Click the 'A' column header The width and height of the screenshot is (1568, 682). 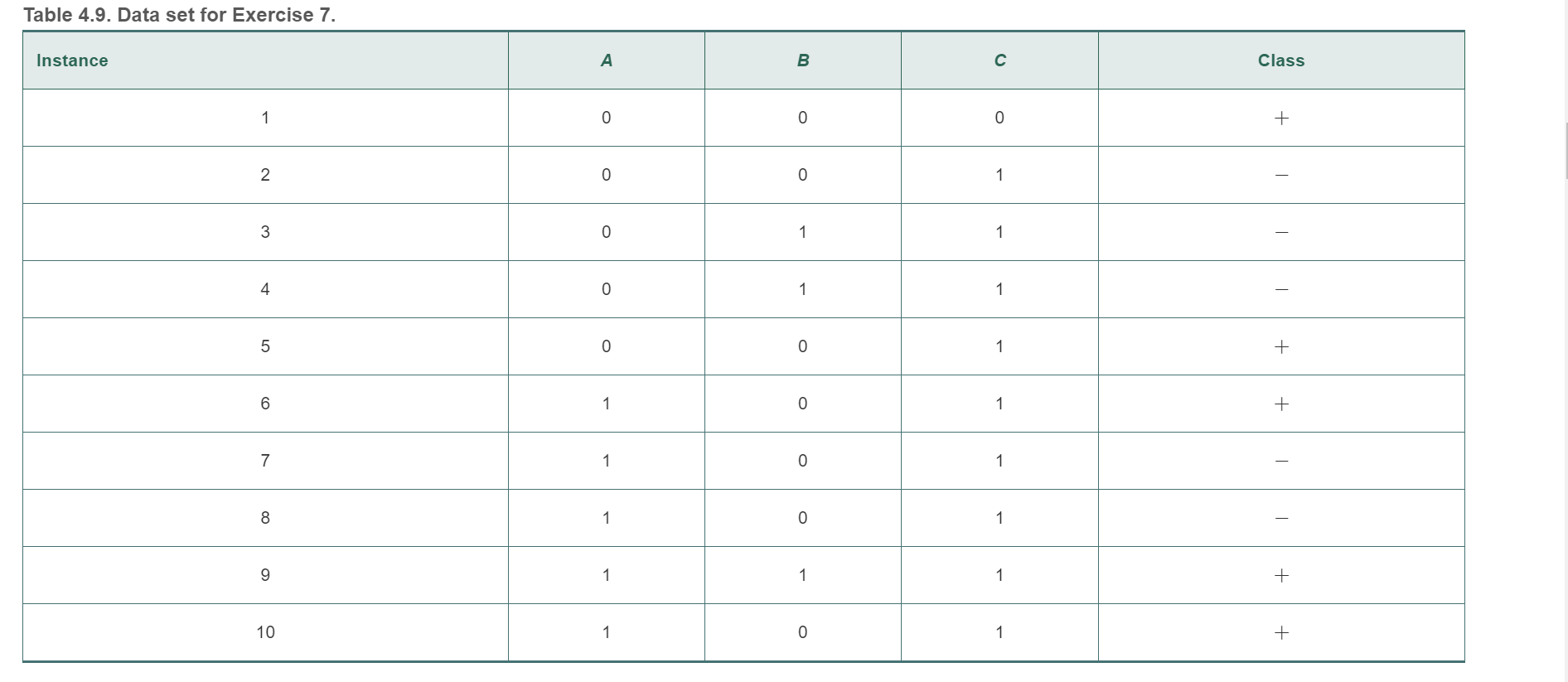606,60
